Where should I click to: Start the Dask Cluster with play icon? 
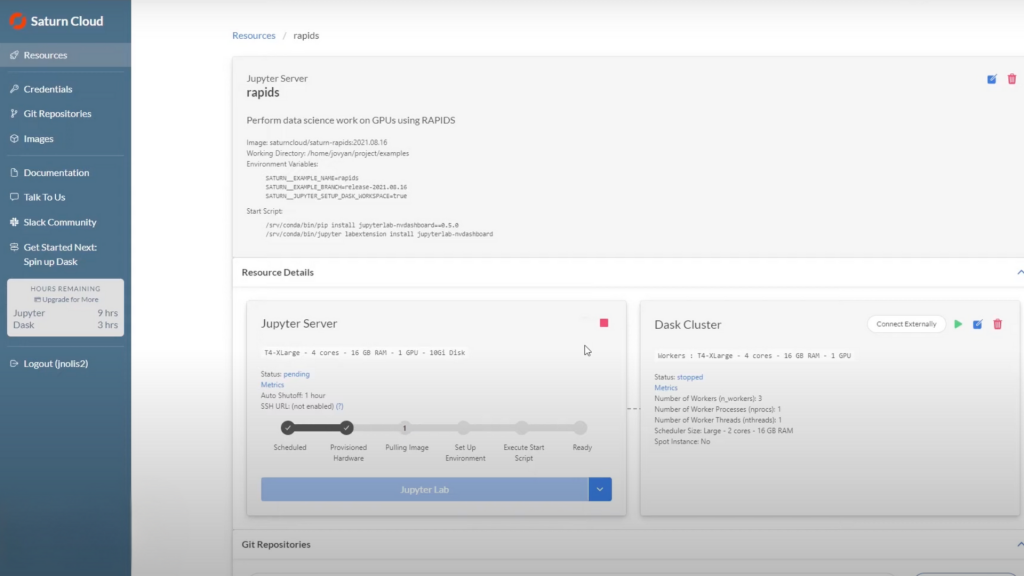tap(958, 324)
